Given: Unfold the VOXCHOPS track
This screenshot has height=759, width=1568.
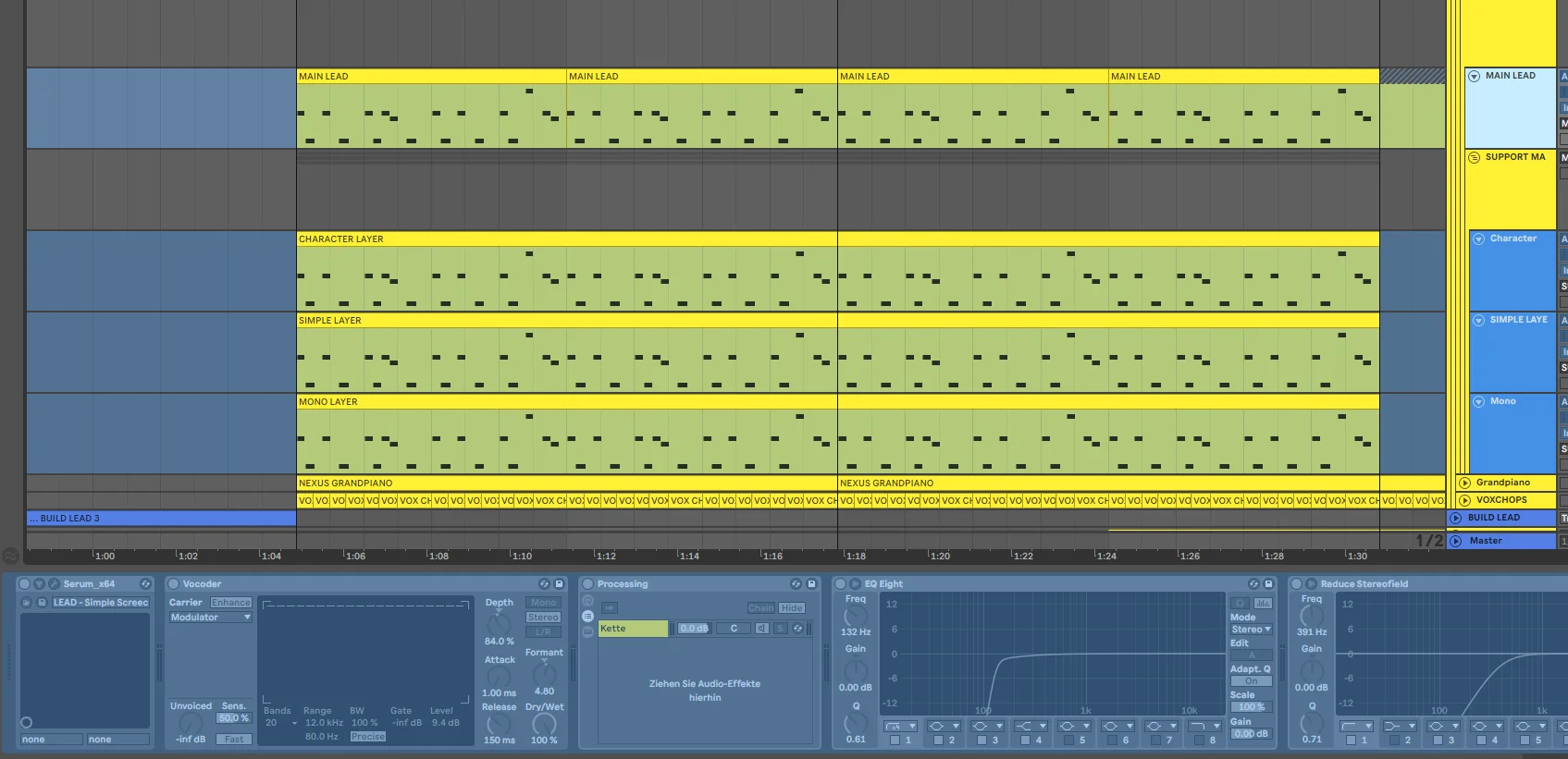Looking at the screenshot, I should [x=1464, y=500].
